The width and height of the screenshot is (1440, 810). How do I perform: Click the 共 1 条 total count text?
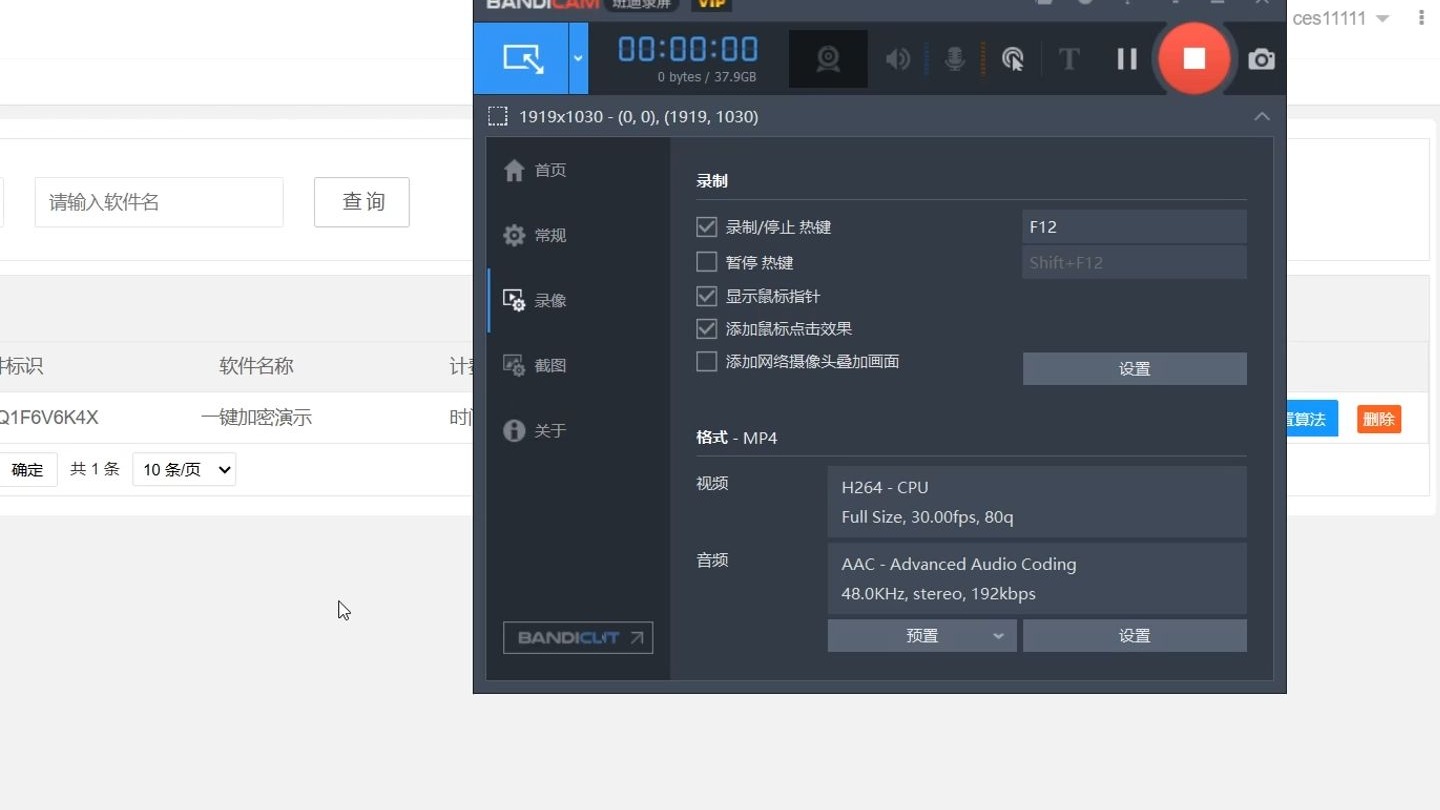[x=95, y=469]
